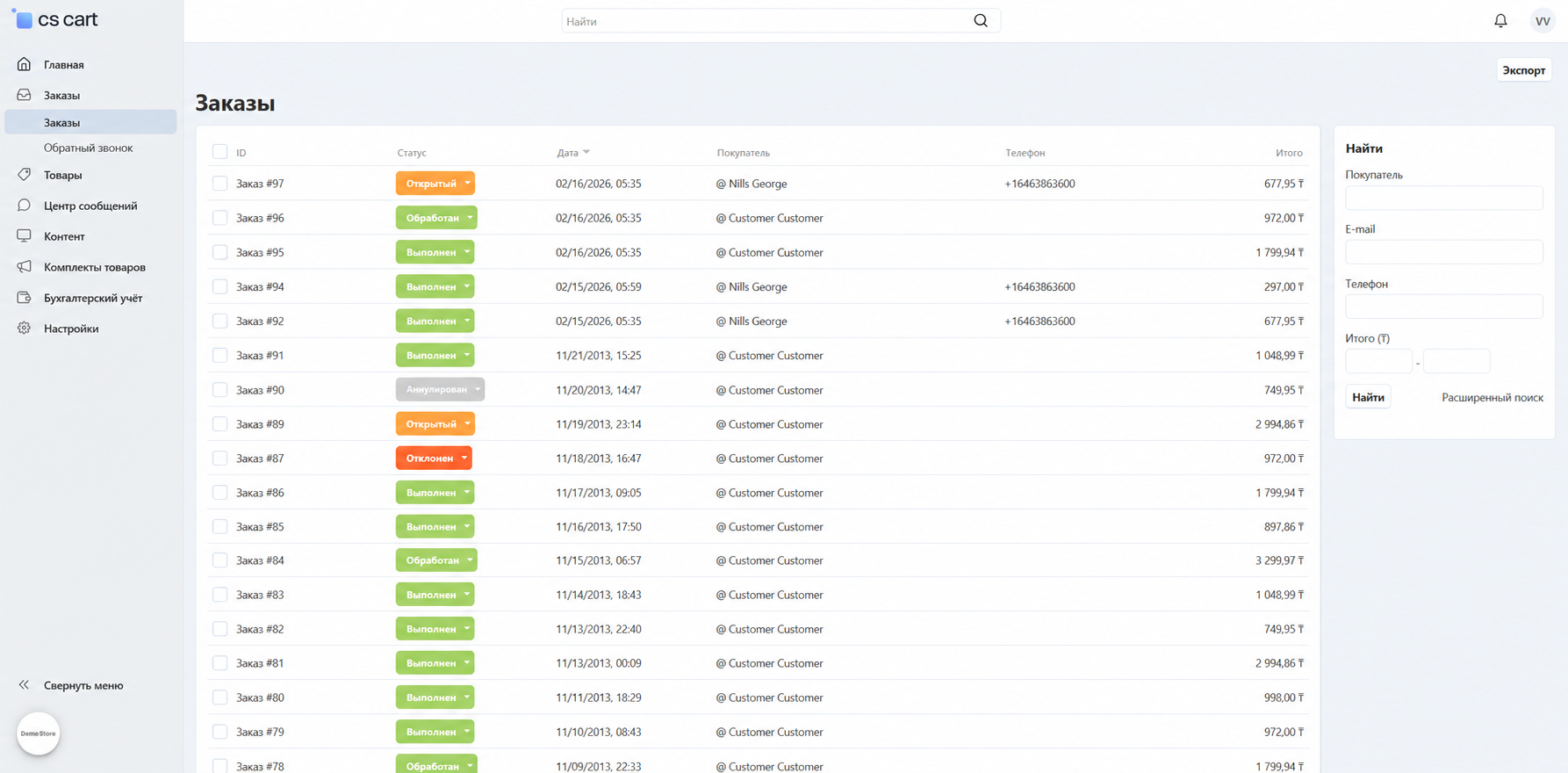Select the checkbox for Заказ #95

tap(219, 252)
